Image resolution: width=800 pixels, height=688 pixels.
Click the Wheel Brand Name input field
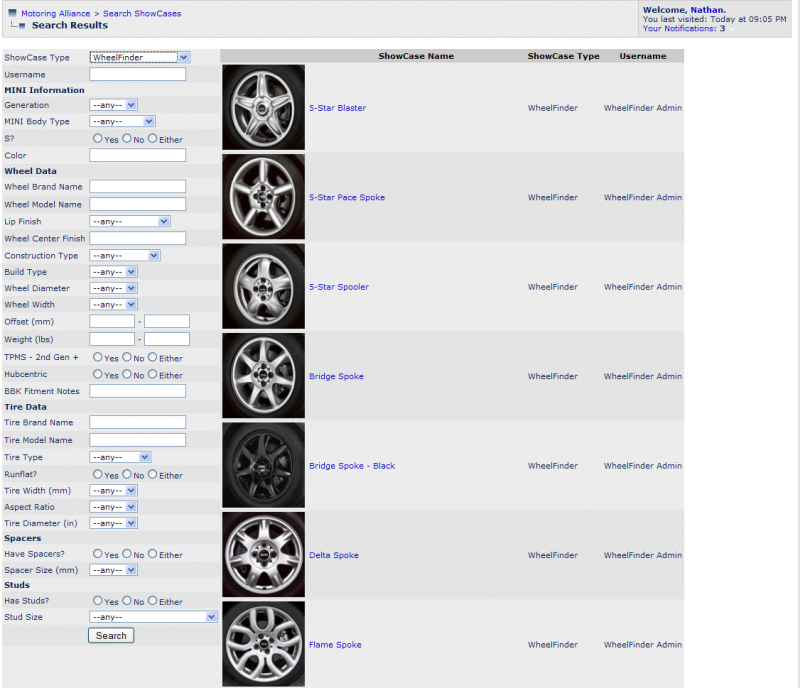coord(137,187)
